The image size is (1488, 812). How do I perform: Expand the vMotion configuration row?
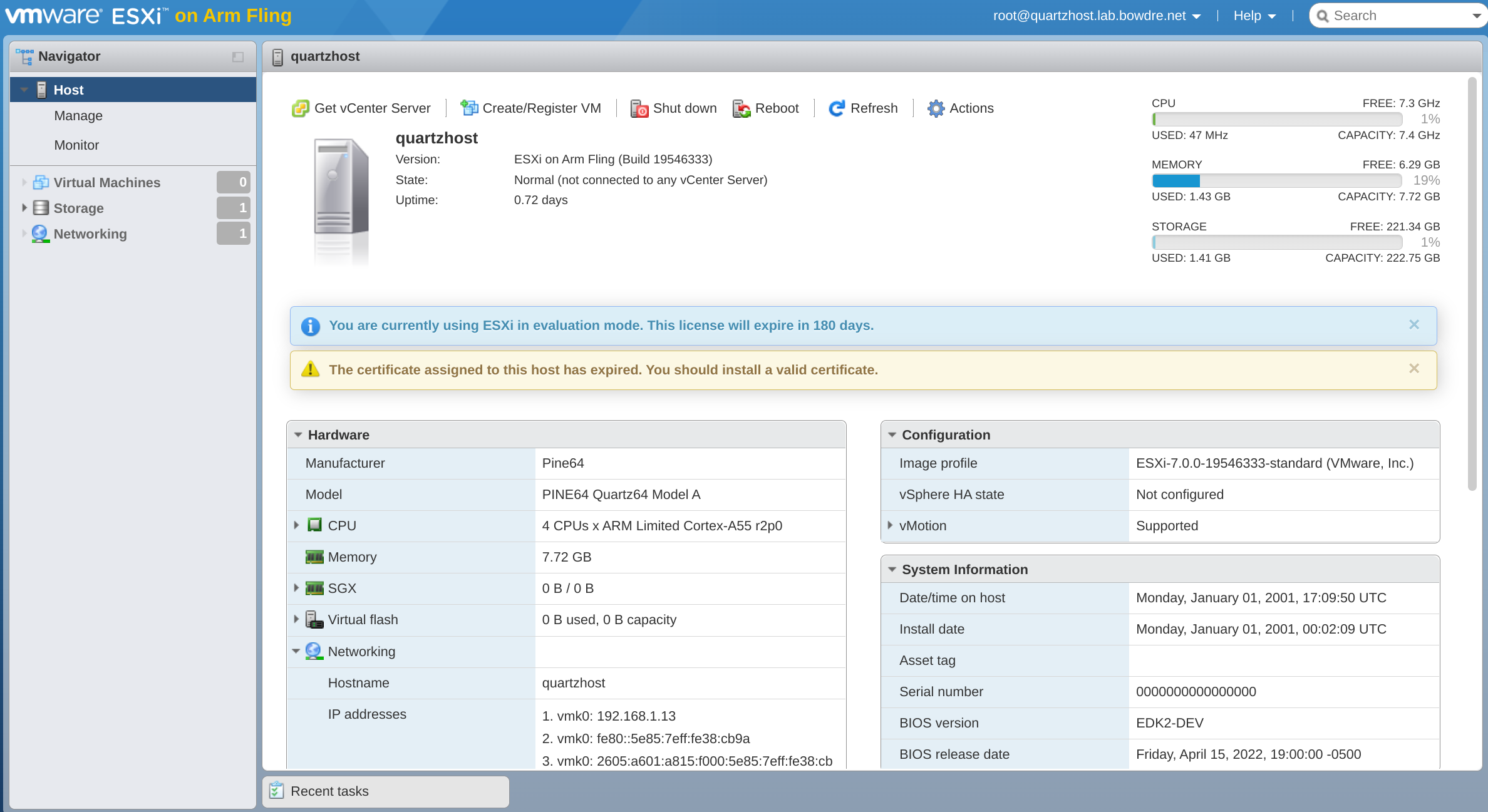tap(890, 525)
